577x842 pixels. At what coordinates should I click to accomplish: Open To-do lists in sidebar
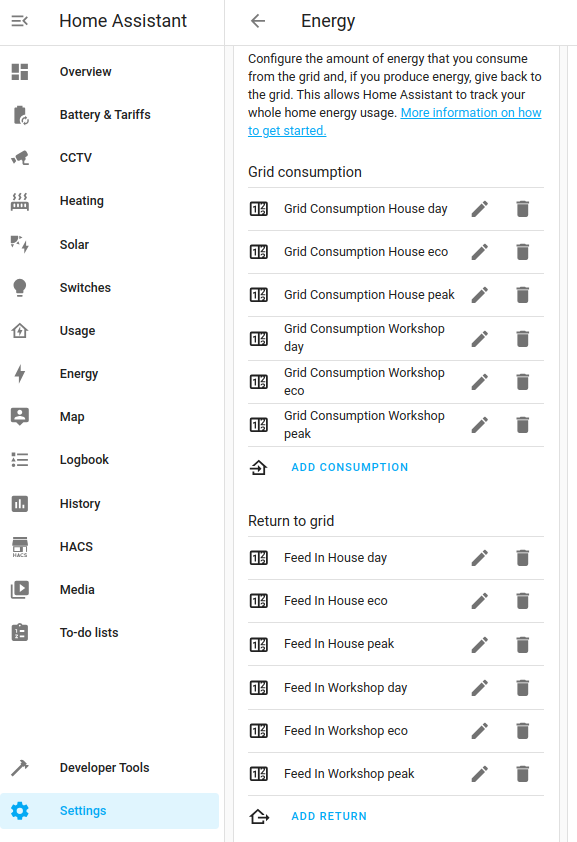tap(109, 633)
